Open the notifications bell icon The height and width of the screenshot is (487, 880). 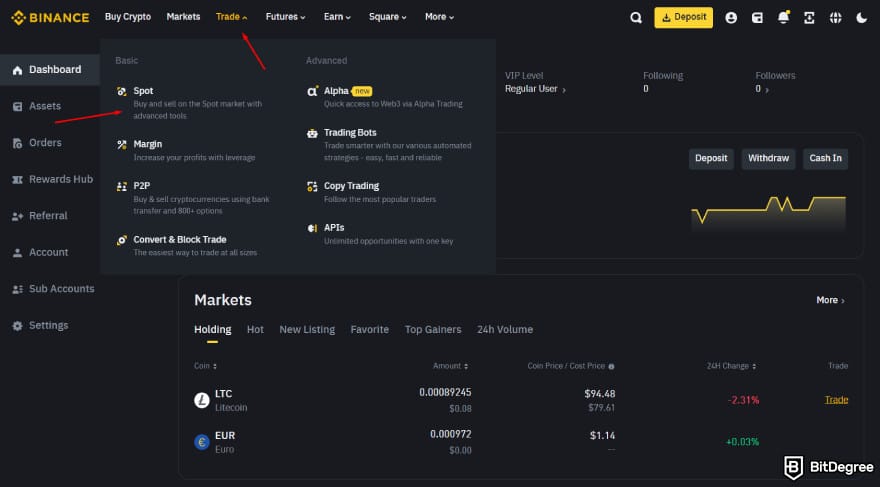pyautogui.click(x=783, y=17)
